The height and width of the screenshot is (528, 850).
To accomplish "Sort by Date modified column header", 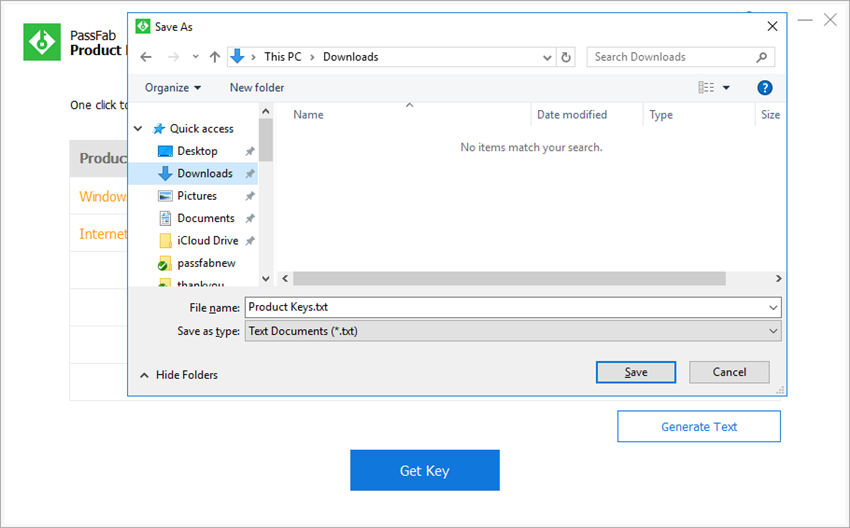I will [x=571, y=115].
